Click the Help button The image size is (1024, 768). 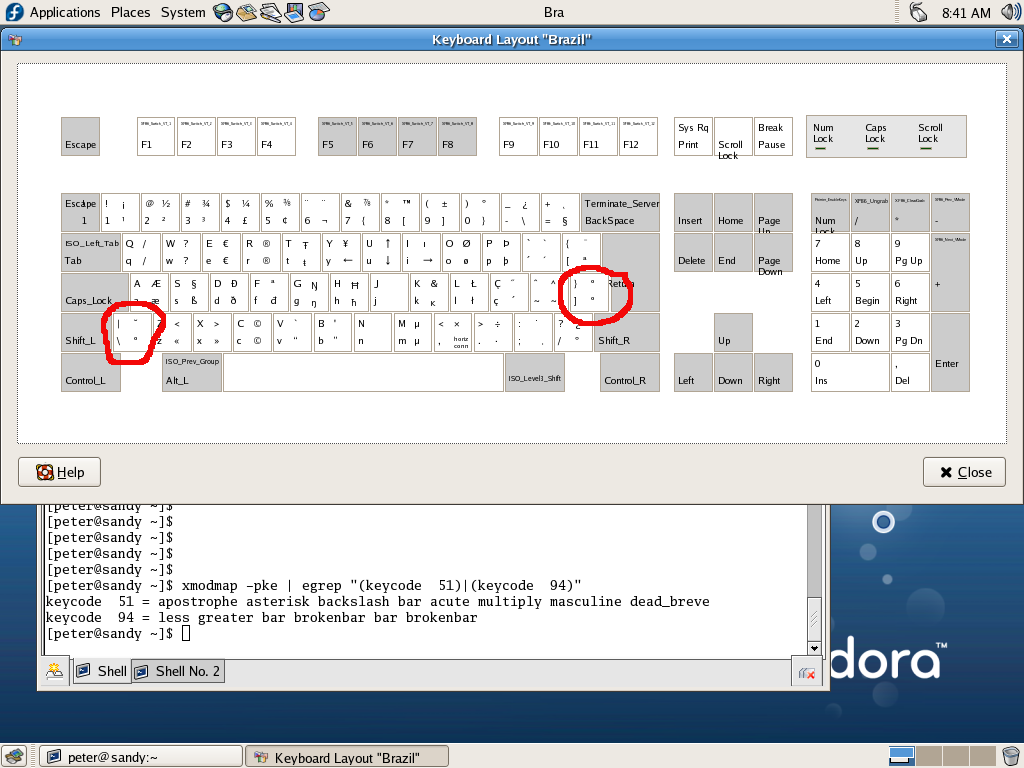[x=60, y=472]
